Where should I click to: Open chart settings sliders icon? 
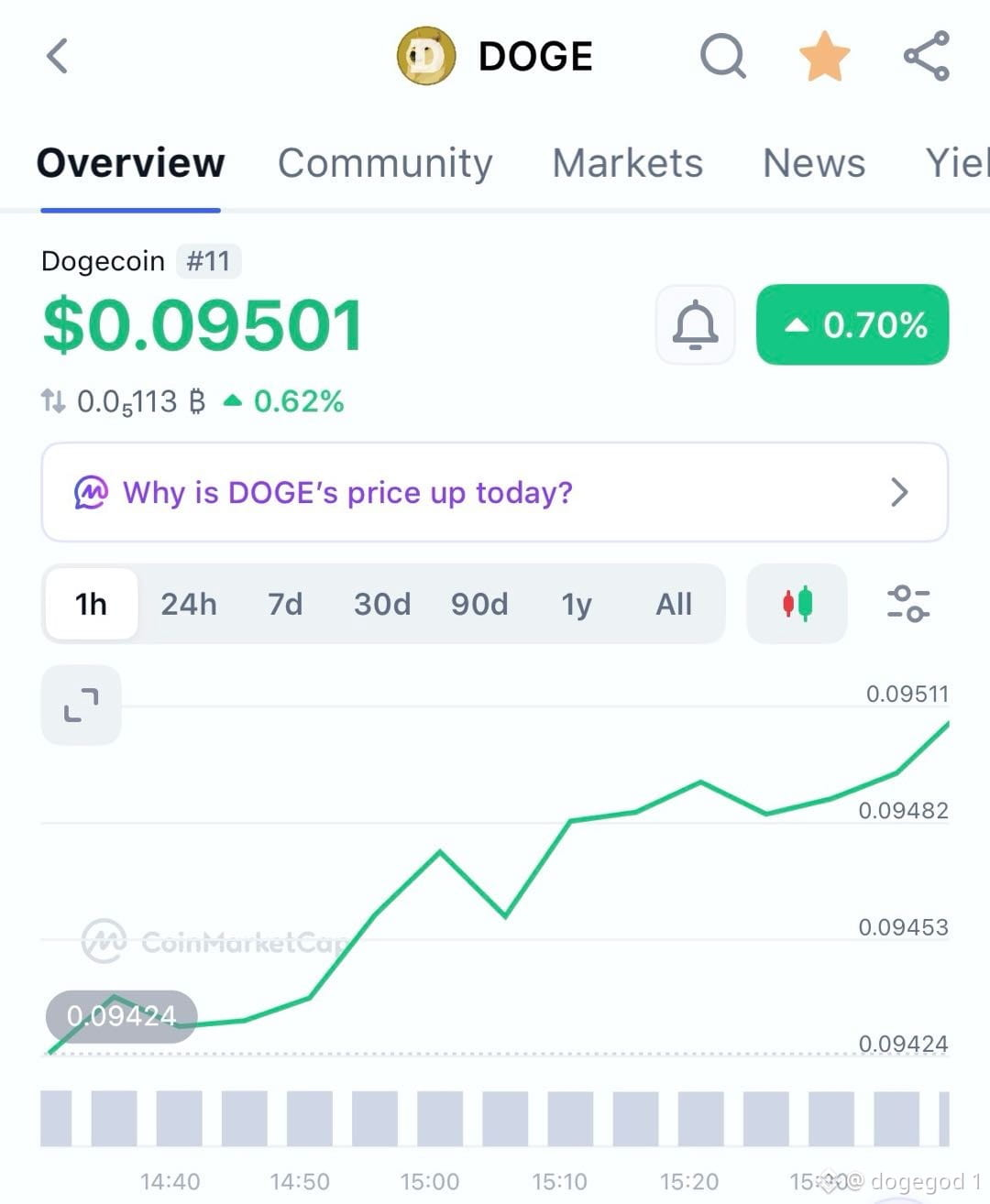tap(907, 604)
